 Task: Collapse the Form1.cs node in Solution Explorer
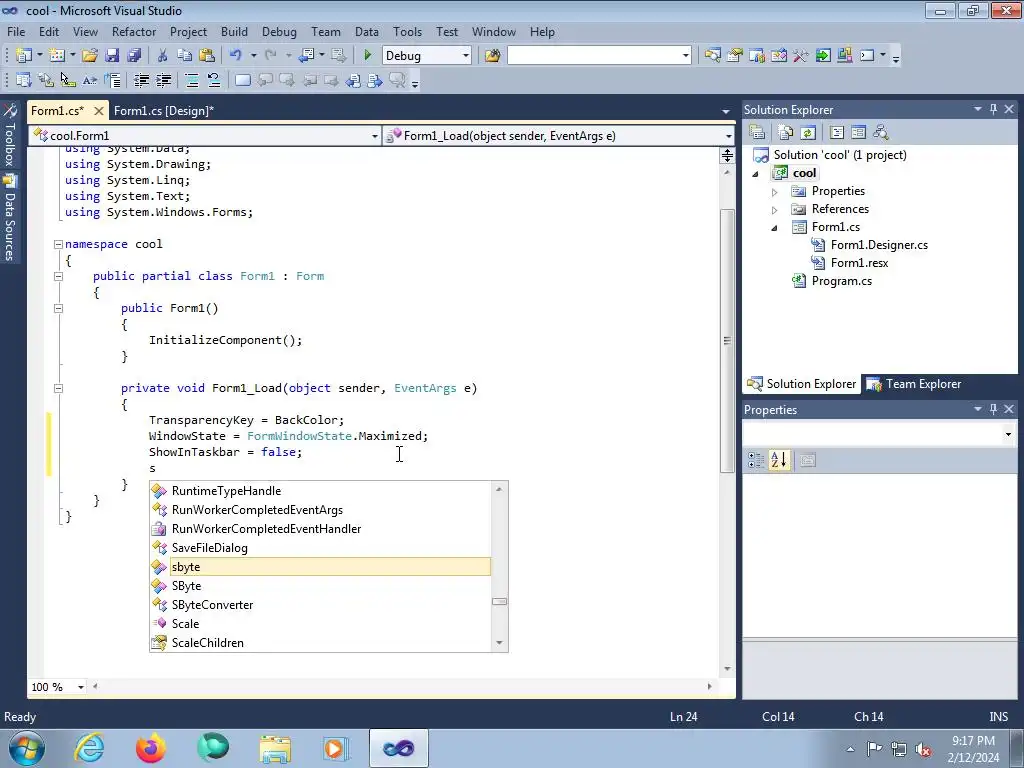point(775,227)
